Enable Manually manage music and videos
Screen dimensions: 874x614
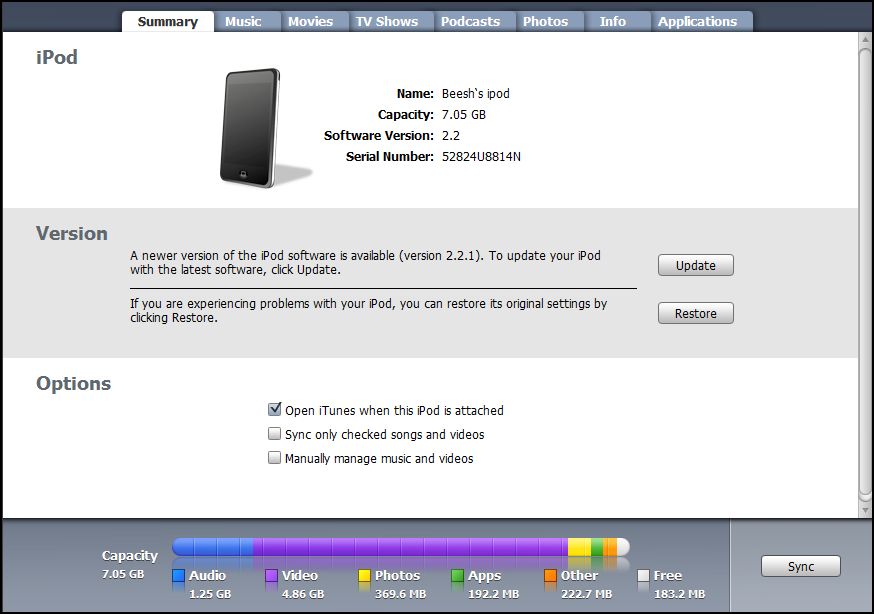pos(275,458)
